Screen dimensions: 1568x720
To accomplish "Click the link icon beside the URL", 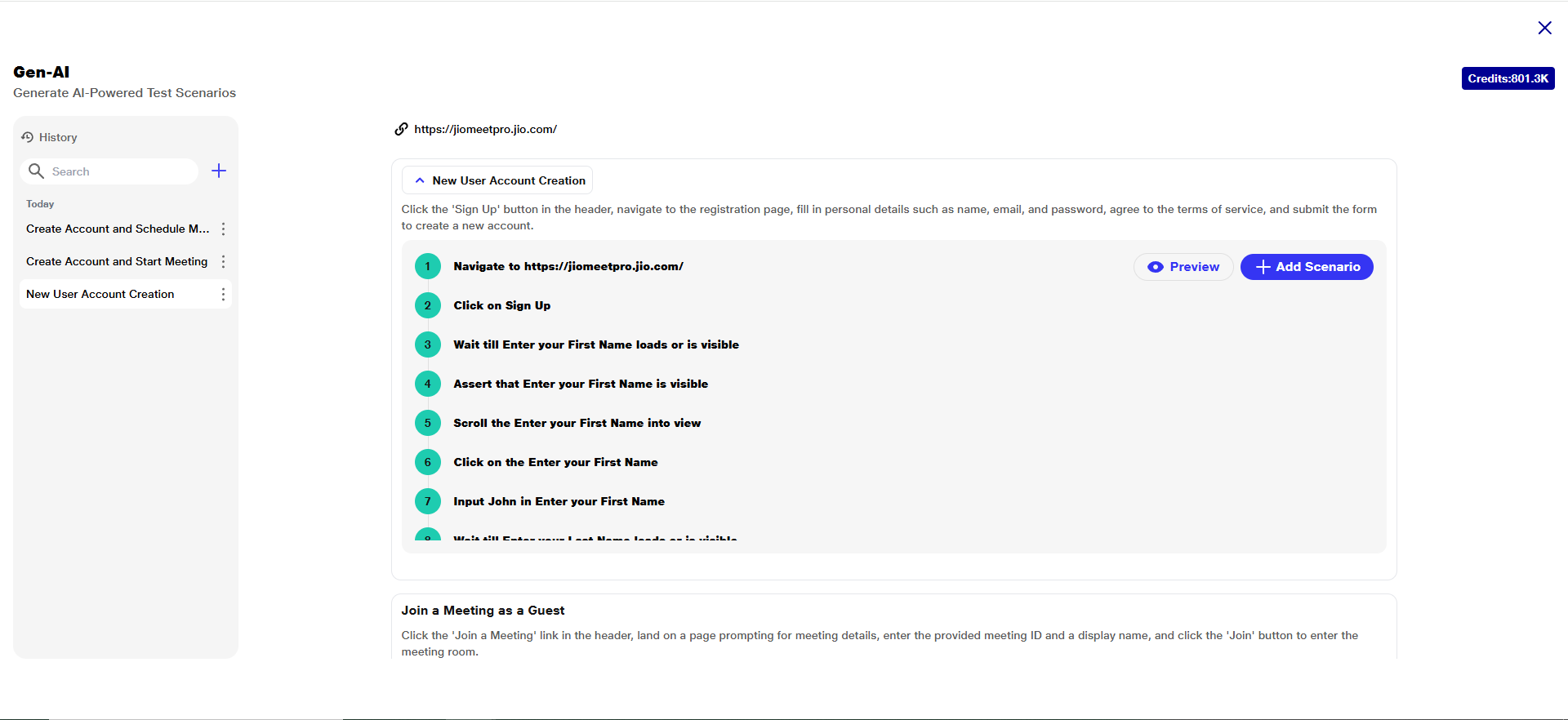I will 401,129.
